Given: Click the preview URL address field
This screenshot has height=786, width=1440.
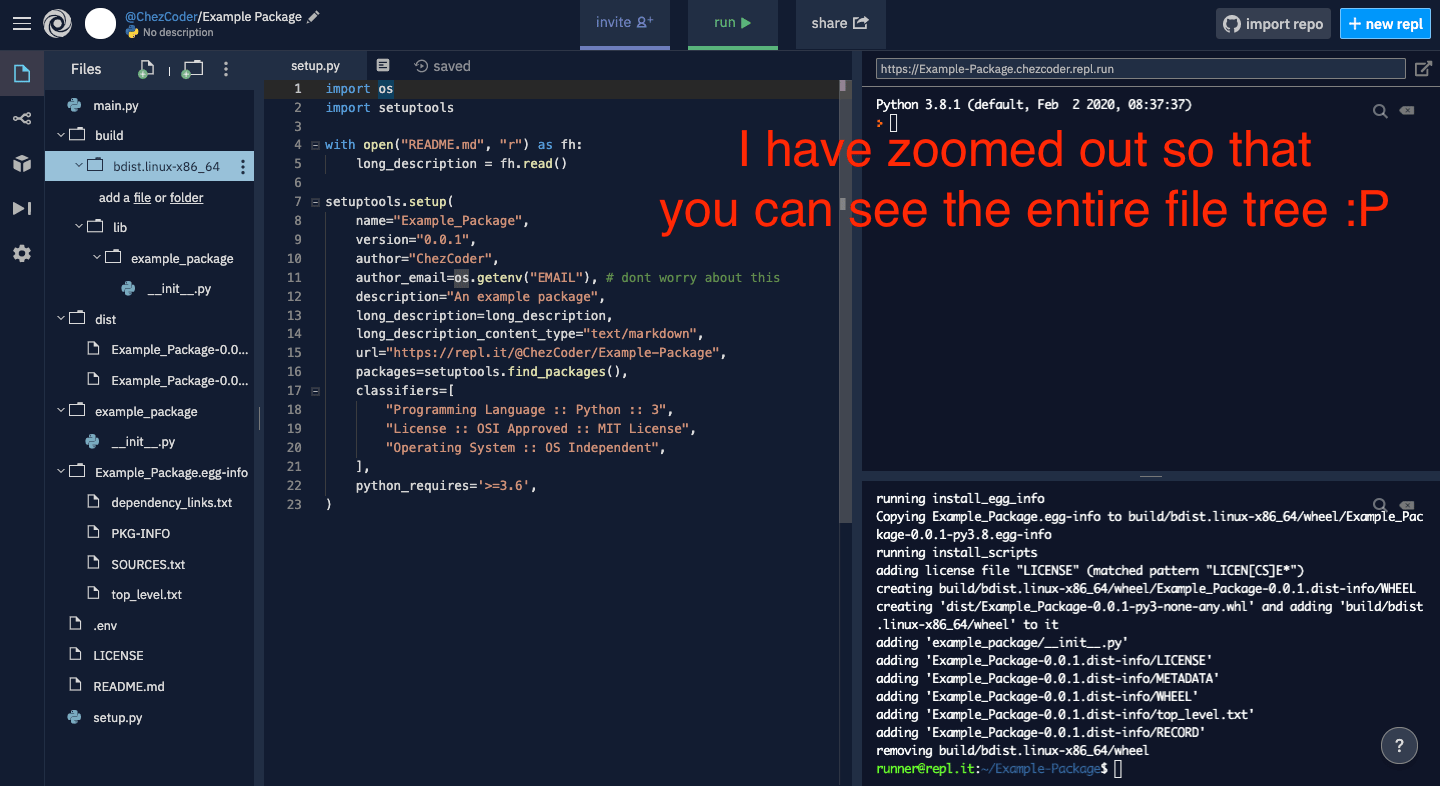Looking at the screenshot, I should (x=1141, y=69).
